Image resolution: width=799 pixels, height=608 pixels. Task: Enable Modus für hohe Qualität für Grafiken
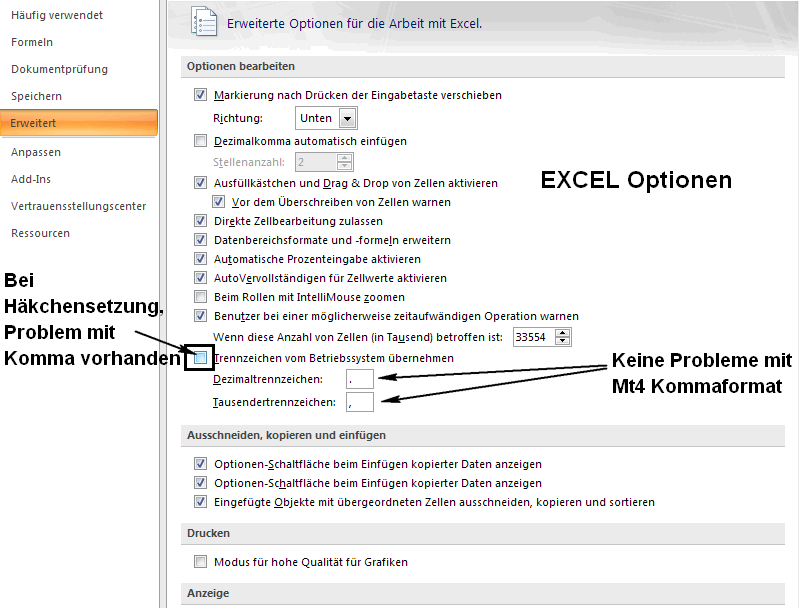[200, 562]
